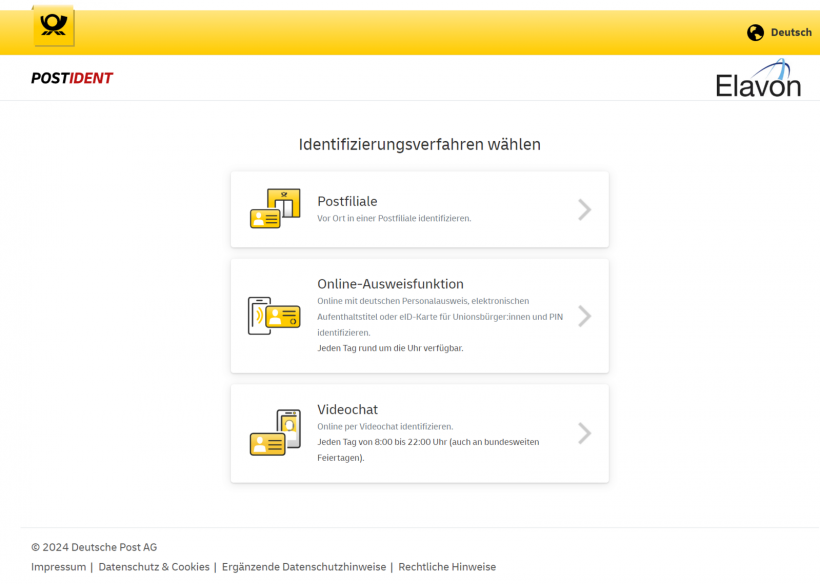The height and width of the screenshot is (584, 820).
Task: Open the Rechtliche Hinweise link
Action: (x=447, y=567)
